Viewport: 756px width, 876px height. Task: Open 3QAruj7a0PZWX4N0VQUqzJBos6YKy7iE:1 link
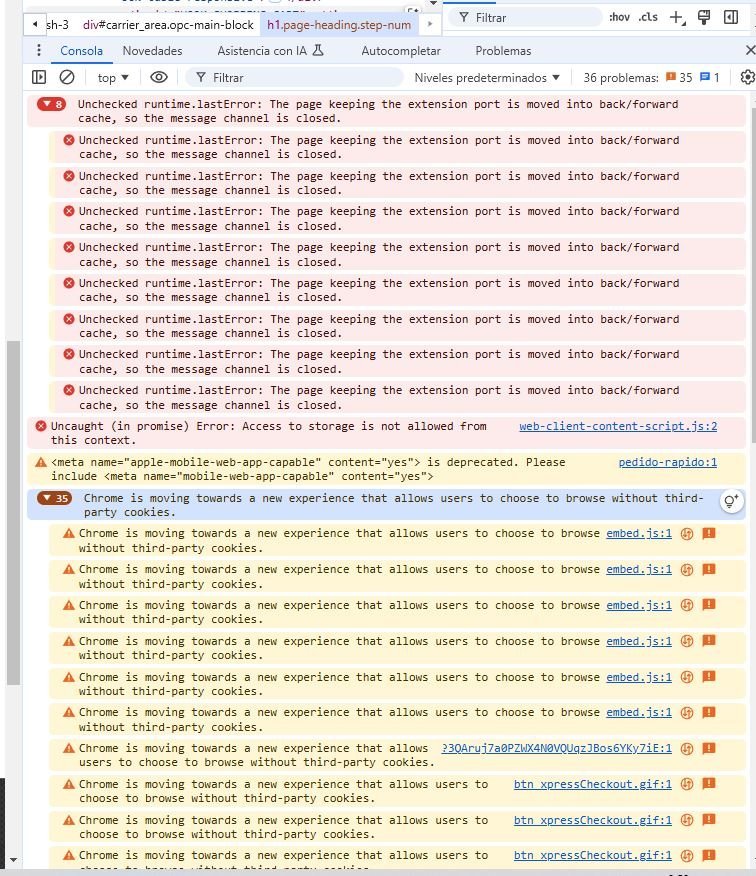pos(557,748)
